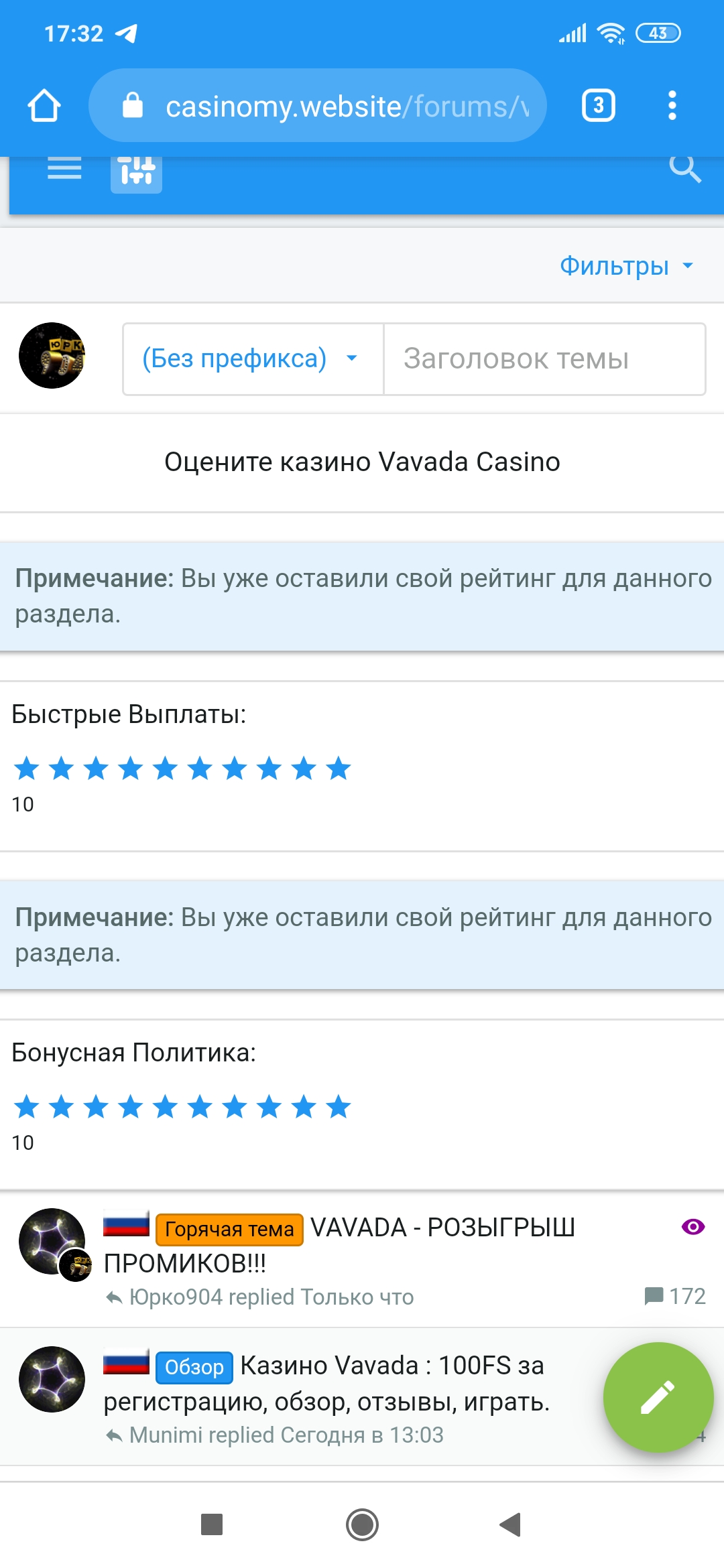Open the browser three-dot menu

672,105
